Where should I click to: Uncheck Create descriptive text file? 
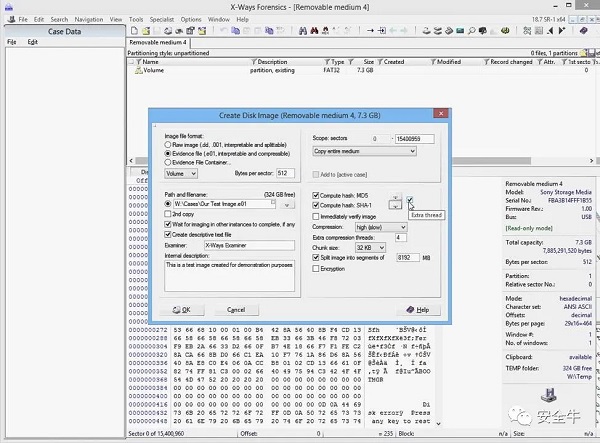tap(168, 235)
